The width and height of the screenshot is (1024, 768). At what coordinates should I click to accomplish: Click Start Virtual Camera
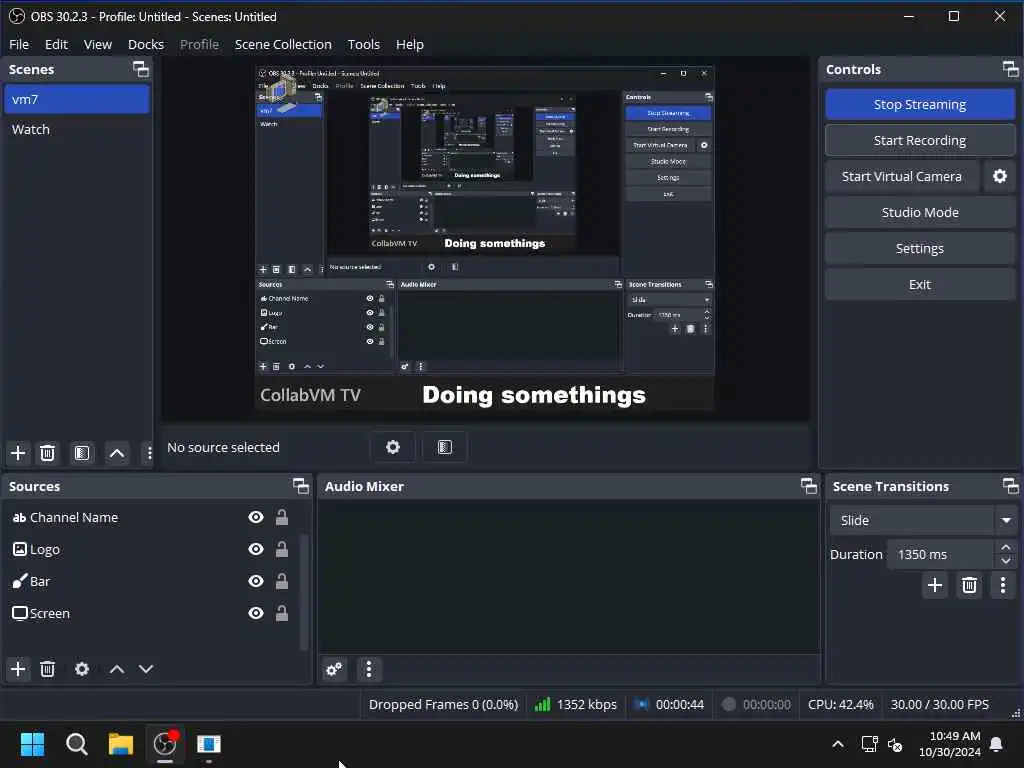pyautogui.click(x=902, y=176)
